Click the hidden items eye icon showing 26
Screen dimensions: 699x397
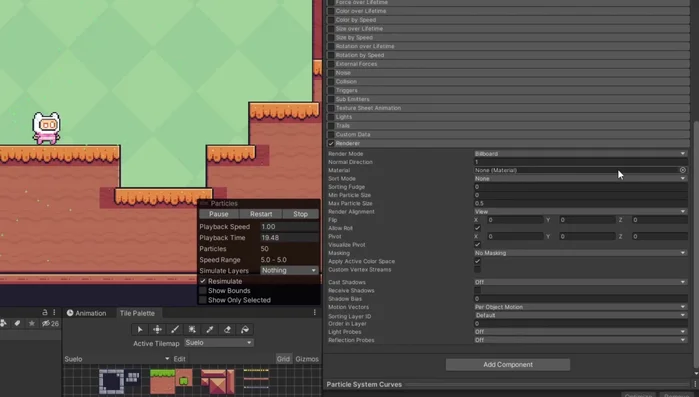[x=50, y=323]
